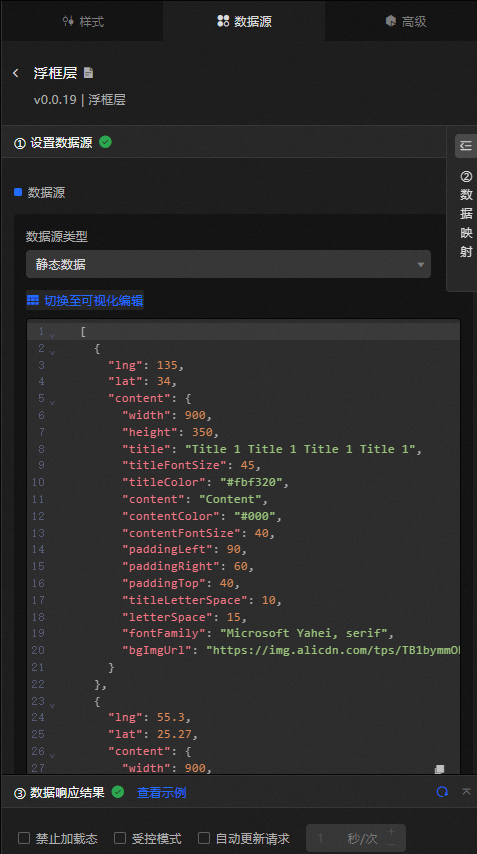Open the 数据源类型 dropdown showing 静态数据
Screen dimensions: 477x854
[228, 264]
